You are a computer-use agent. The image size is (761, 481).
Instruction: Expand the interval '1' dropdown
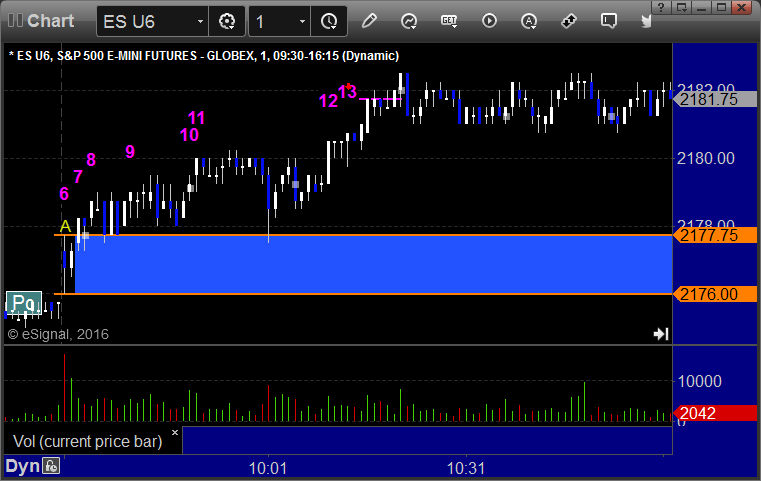pyautogui.click(x=302, y=21)
